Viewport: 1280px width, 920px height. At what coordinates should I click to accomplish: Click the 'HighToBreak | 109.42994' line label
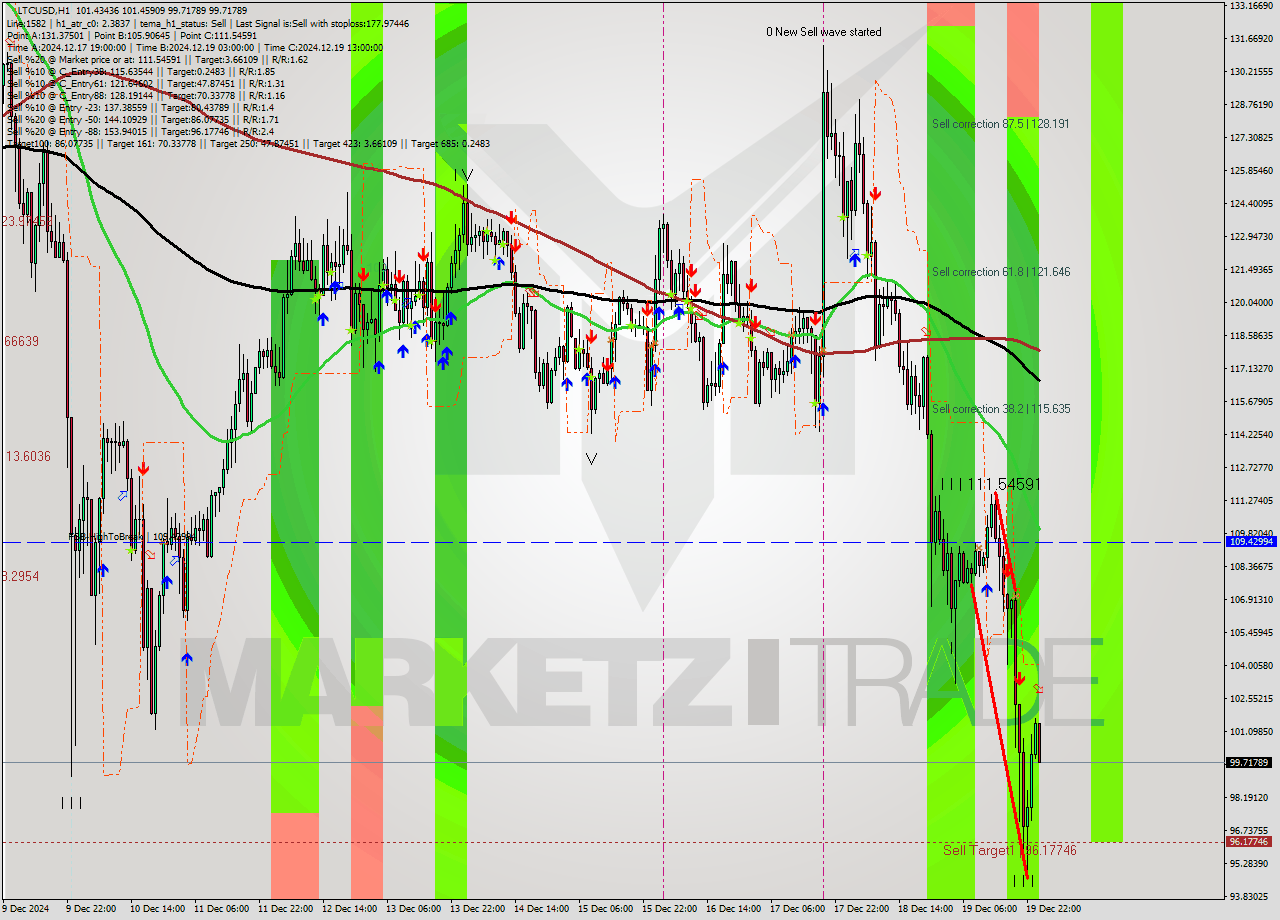tap(132, 537)
